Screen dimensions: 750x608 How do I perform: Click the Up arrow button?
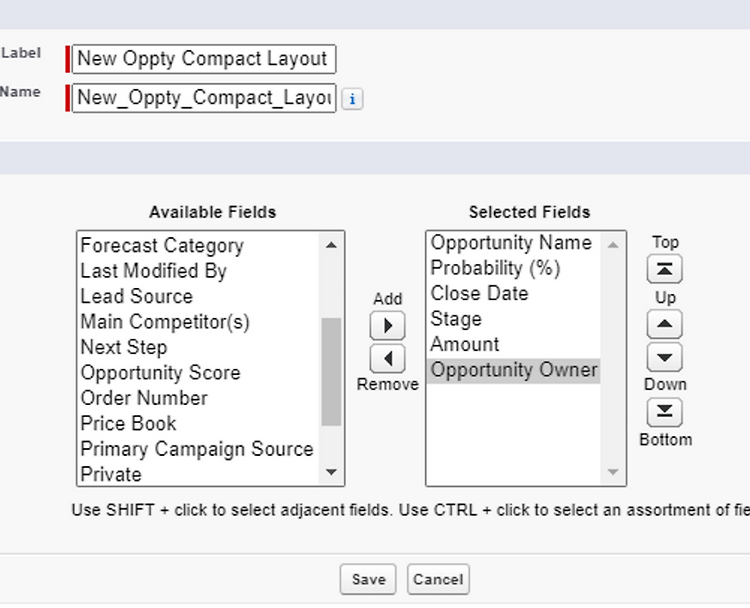tap(665, 324)
